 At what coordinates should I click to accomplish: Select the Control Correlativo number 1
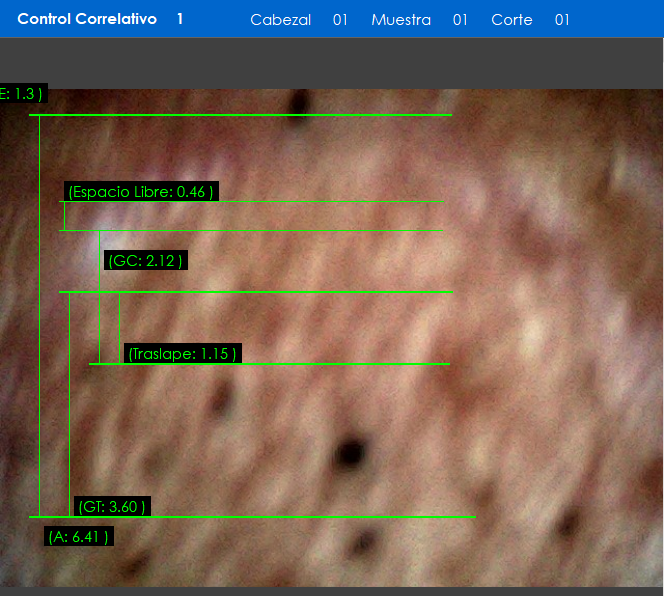(180, 19)
